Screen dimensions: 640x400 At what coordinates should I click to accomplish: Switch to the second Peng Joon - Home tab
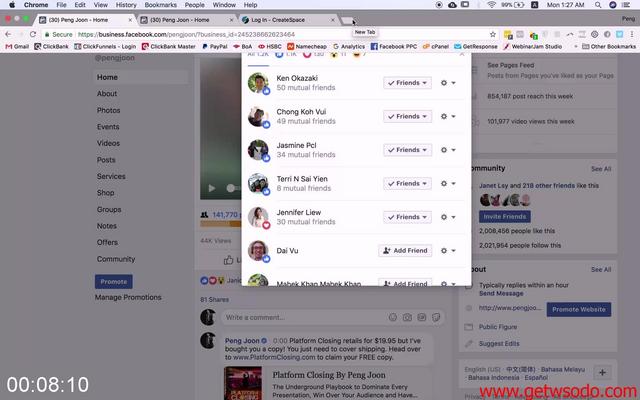pos(187,20)
